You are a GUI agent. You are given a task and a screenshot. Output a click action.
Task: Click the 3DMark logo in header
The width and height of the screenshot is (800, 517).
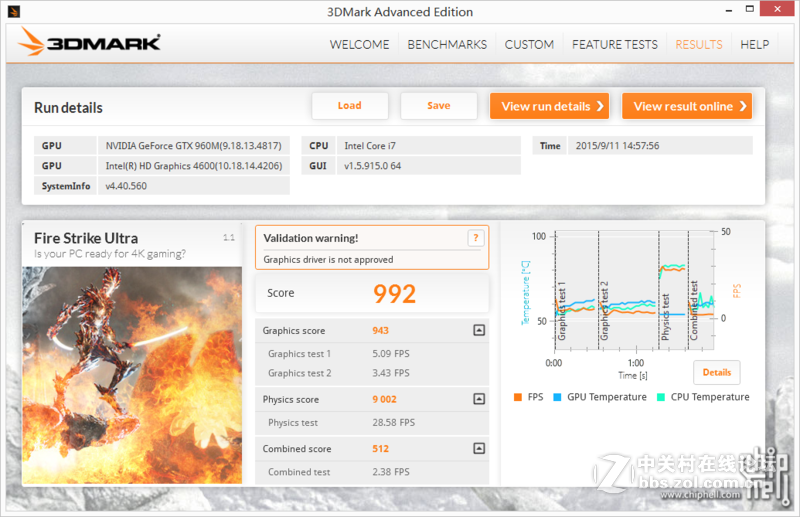pyautogui.click(x=89, y=42)
